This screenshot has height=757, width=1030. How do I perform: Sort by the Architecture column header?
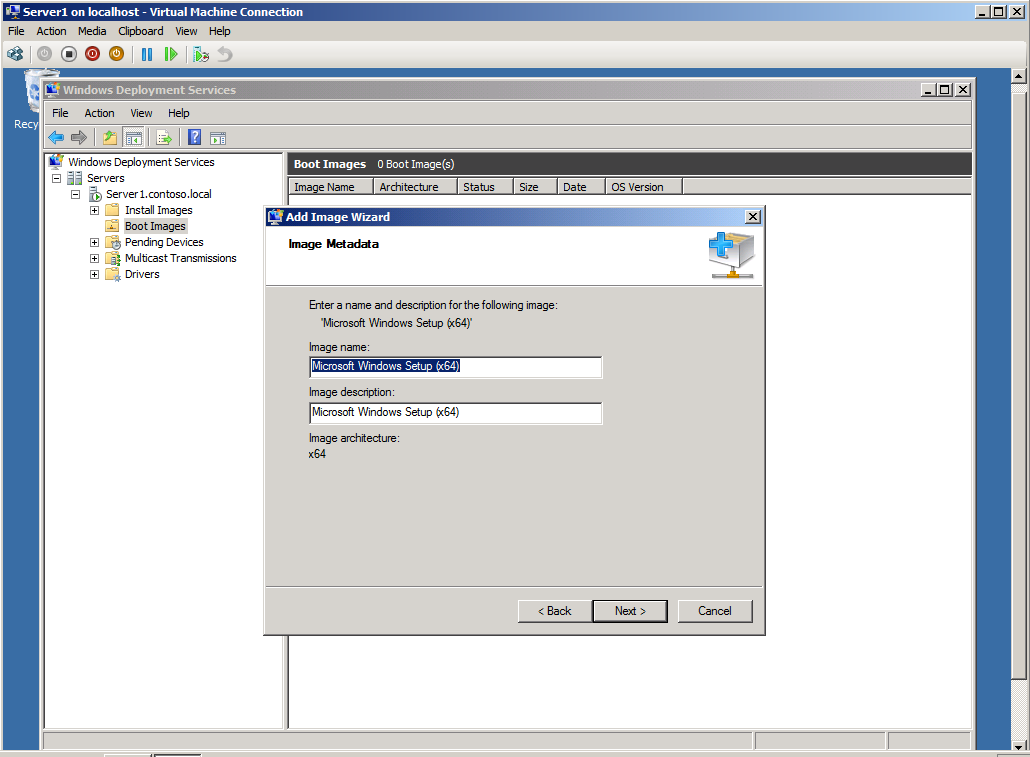(x=415, y=187)
